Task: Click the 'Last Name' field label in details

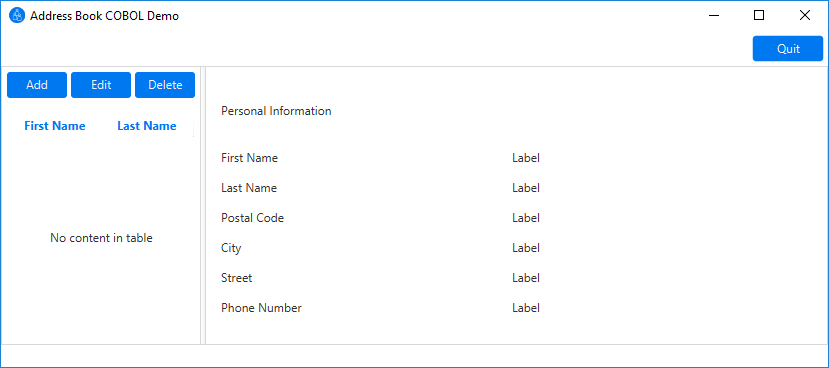Action: tap(248, 188)
